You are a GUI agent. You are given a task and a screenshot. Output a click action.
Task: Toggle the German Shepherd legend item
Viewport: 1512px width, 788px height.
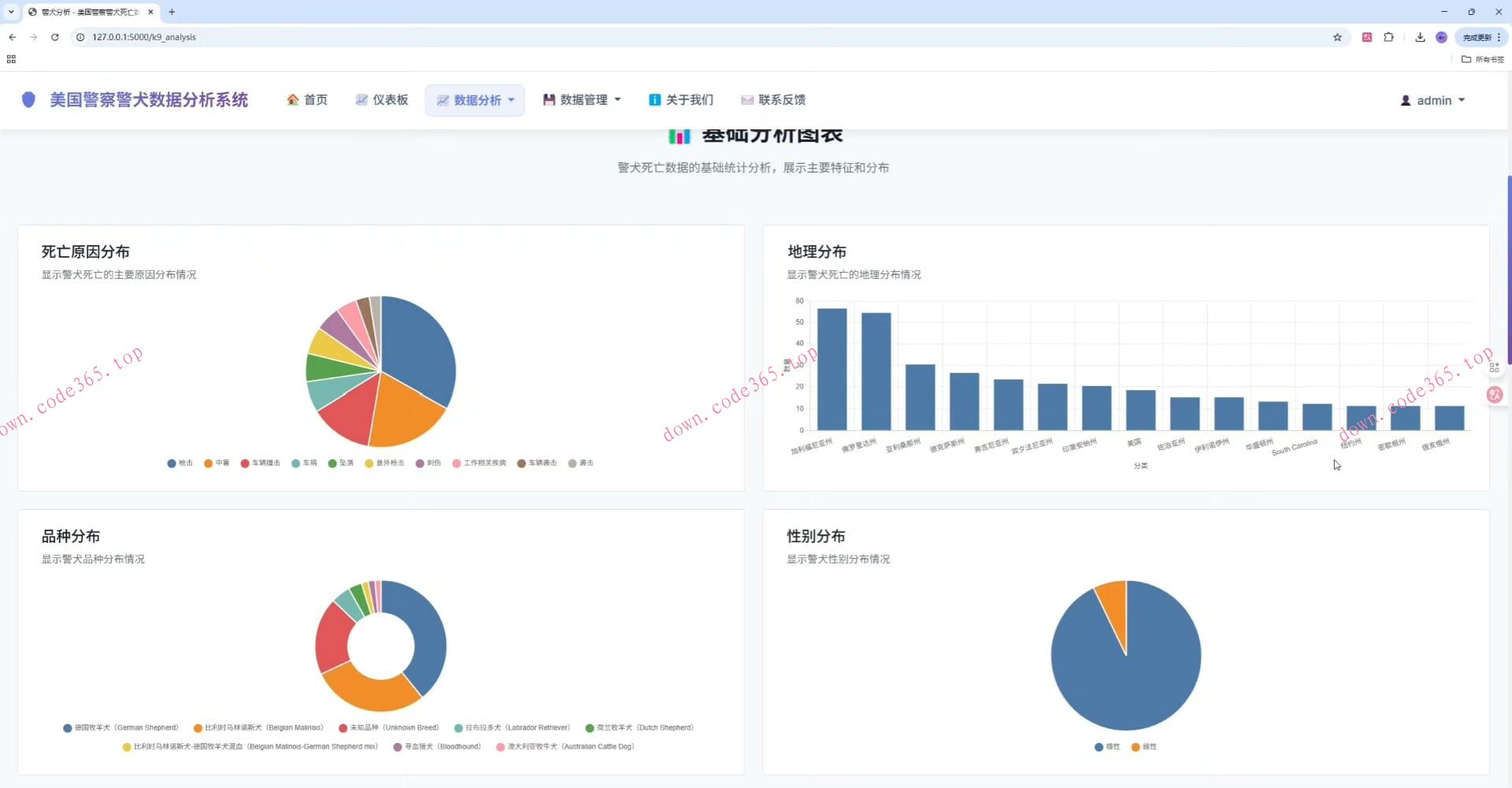[120, 728]
